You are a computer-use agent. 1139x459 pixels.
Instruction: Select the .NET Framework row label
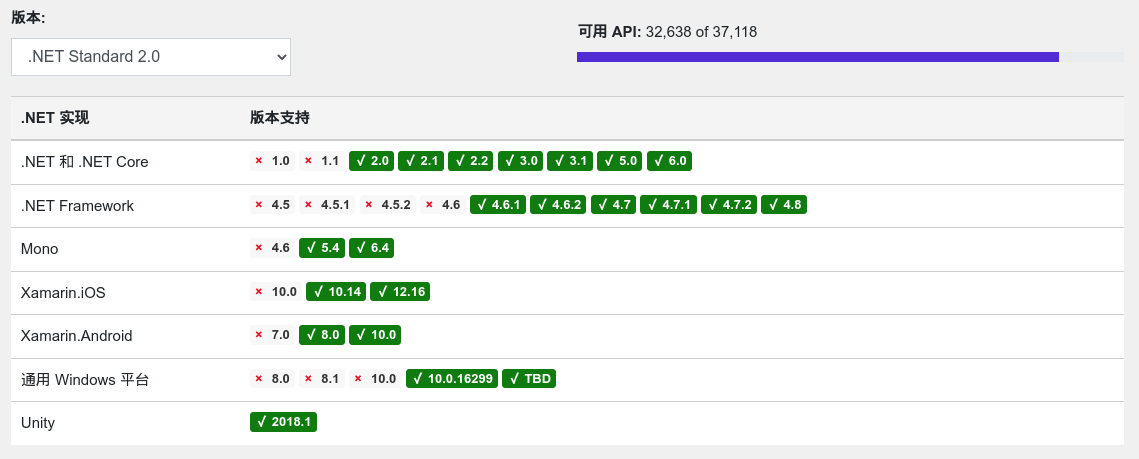click(x=77, y=205)
